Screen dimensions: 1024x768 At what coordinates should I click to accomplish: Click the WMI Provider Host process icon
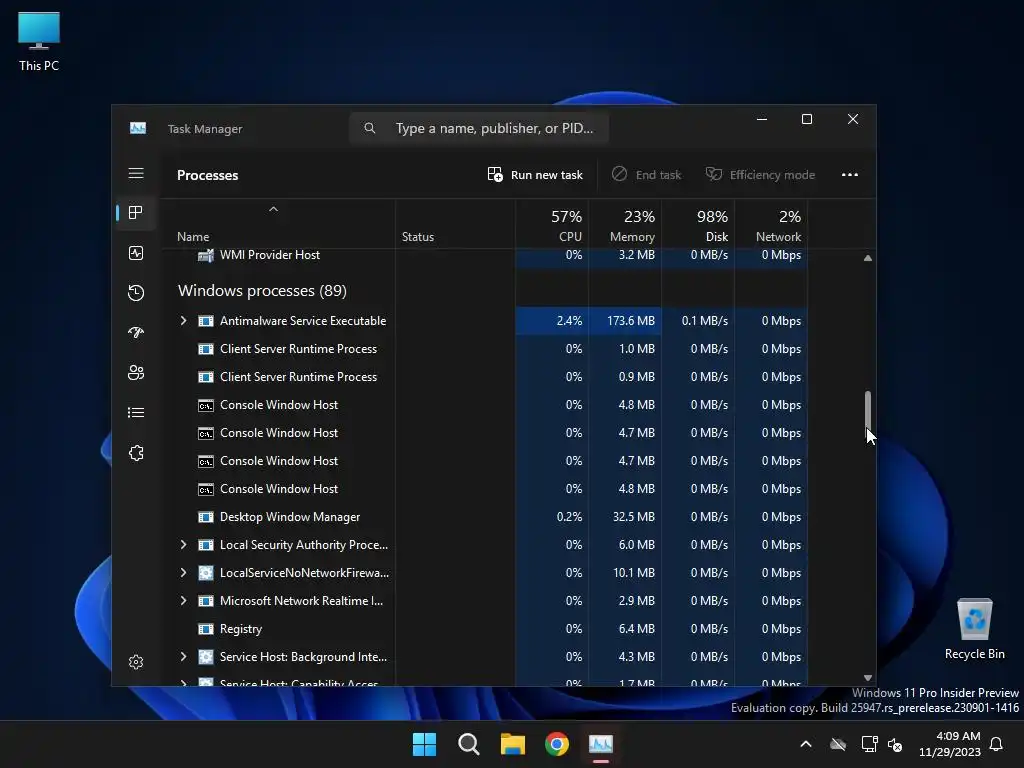pyautogui.click(x=206, y=255)
